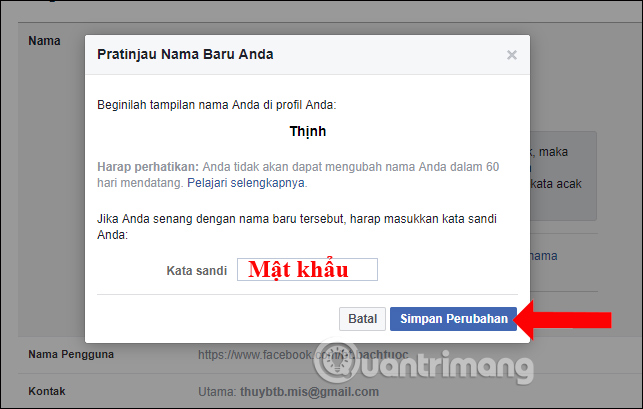This screenshot has width=643, height=409.
Task: Click the Simpan Perubahan button
Action: pos(453,319)
